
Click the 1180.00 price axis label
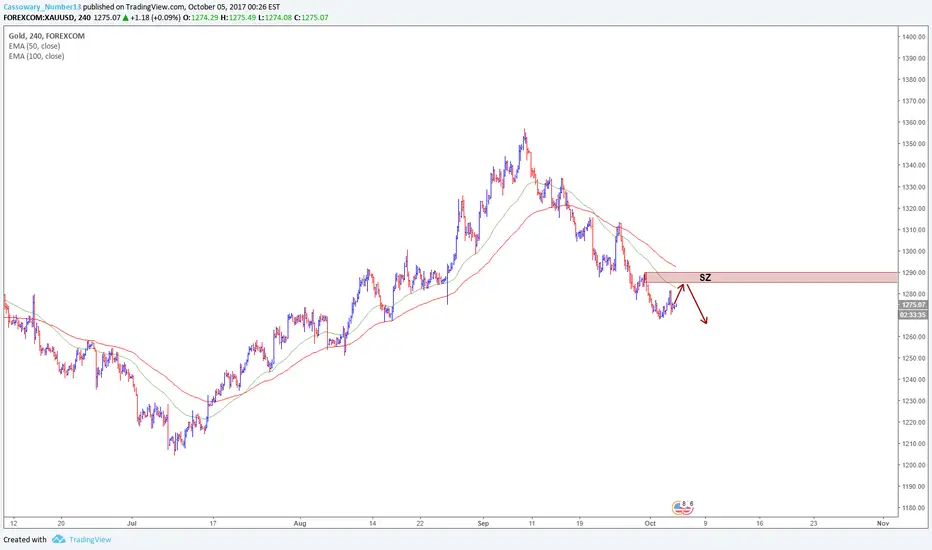[x=914, y=508]
